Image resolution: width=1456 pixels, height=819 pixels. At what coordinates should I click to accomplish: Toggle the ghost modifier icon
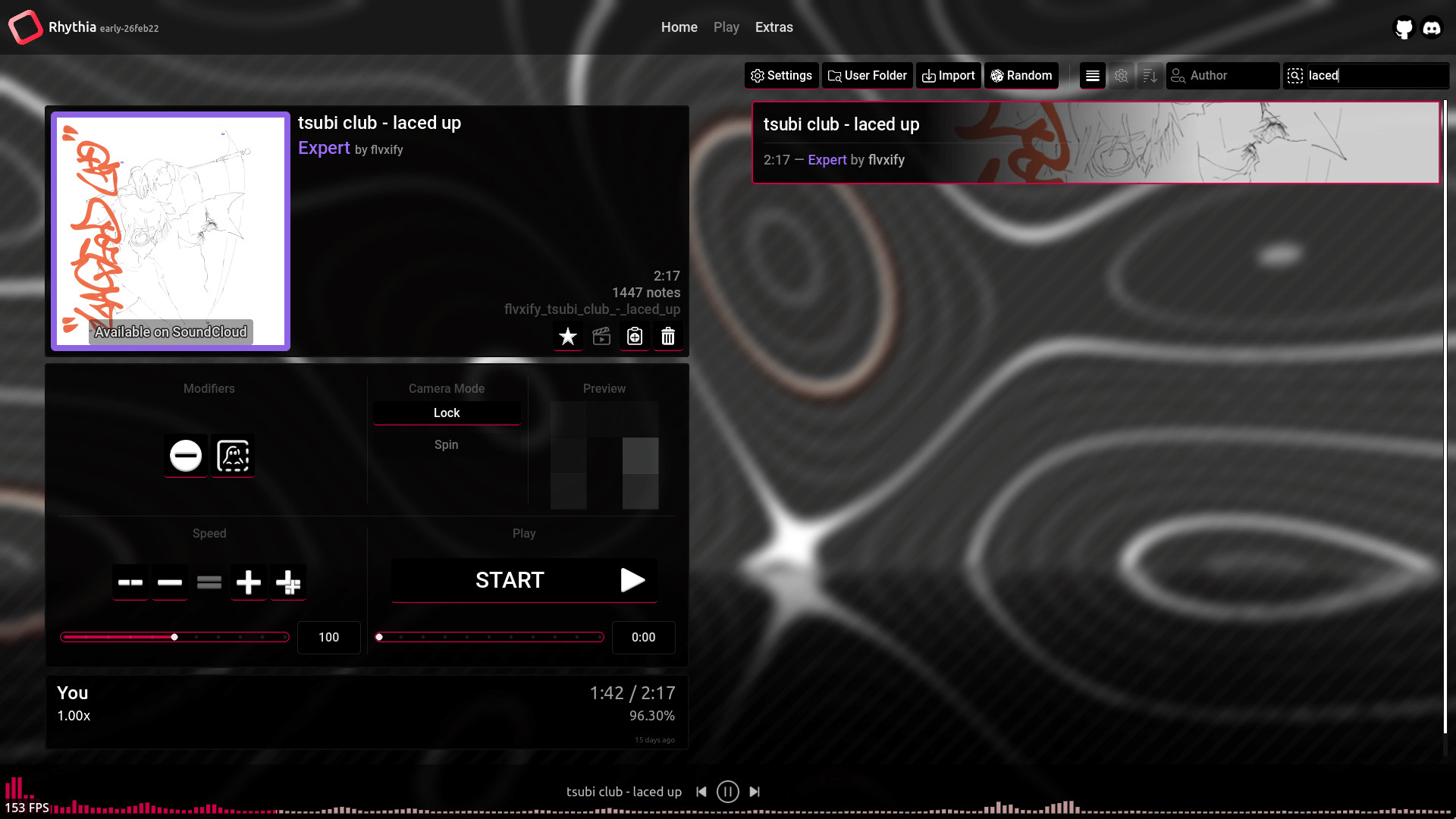tap(233, 456)
